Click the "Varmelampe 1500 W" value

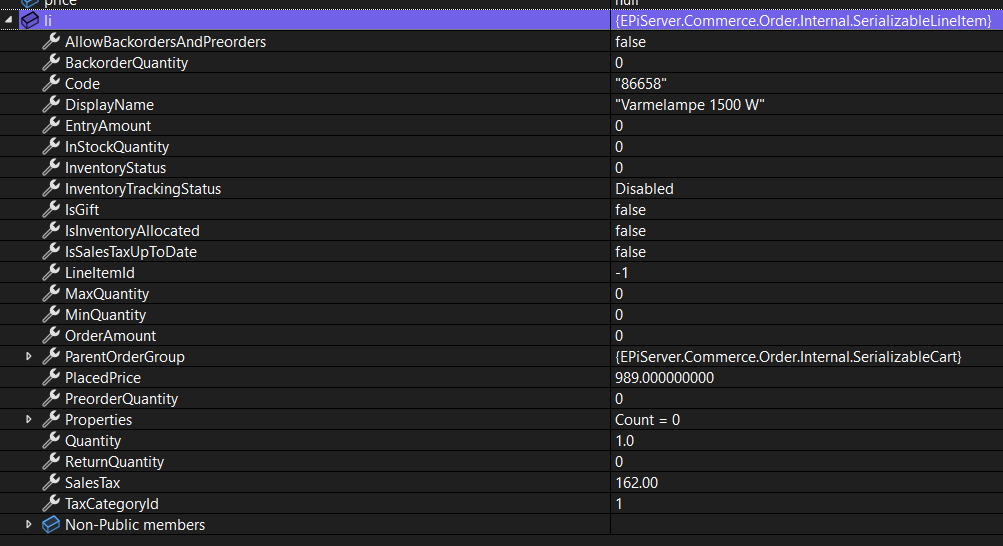click(x=690, y=105)
